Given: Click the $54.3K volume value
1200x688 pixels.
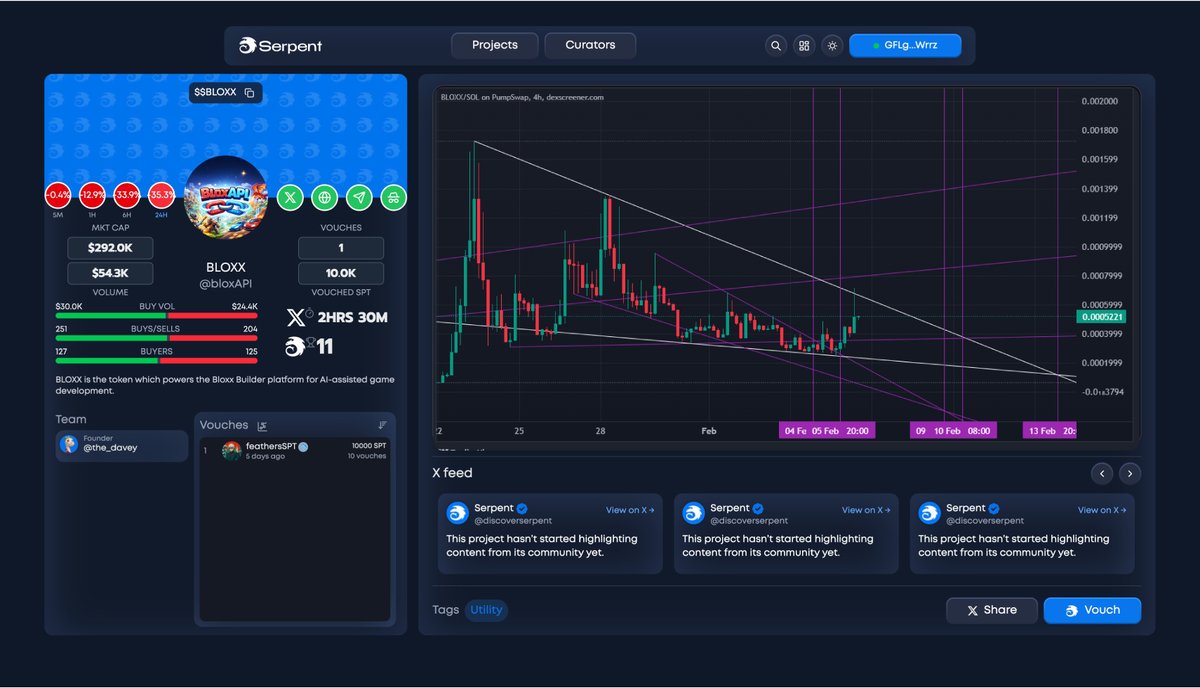Looking at the screenshot, I should [x=110, y=273].
